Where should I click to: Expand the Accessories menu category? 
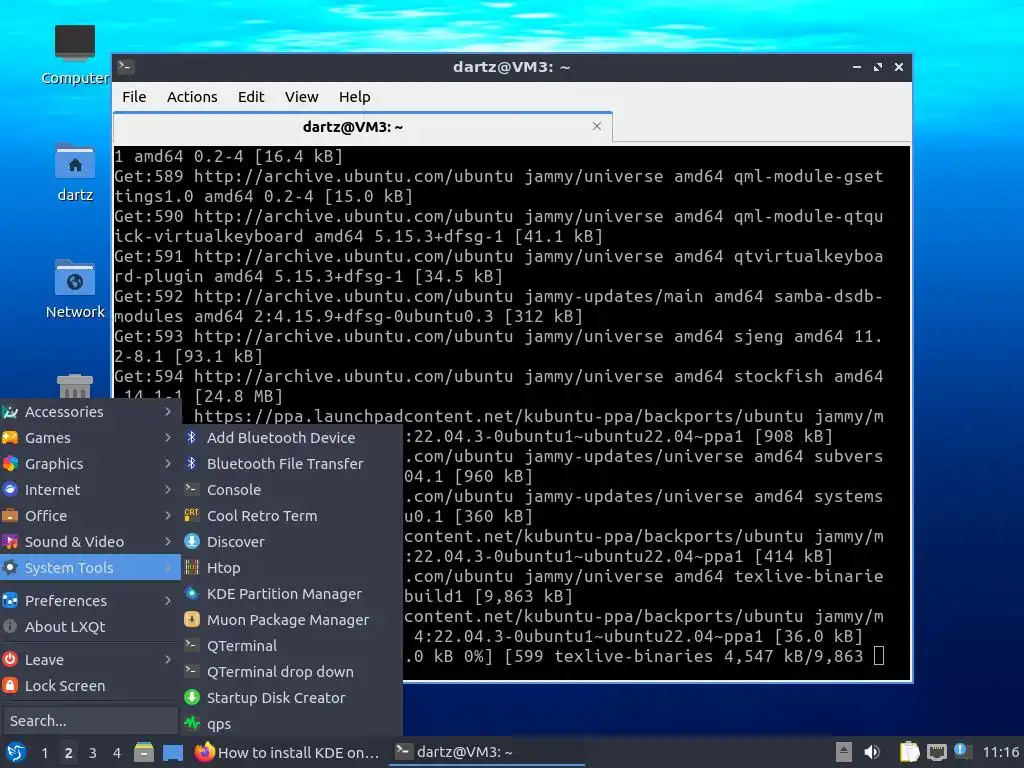(89, 411)
